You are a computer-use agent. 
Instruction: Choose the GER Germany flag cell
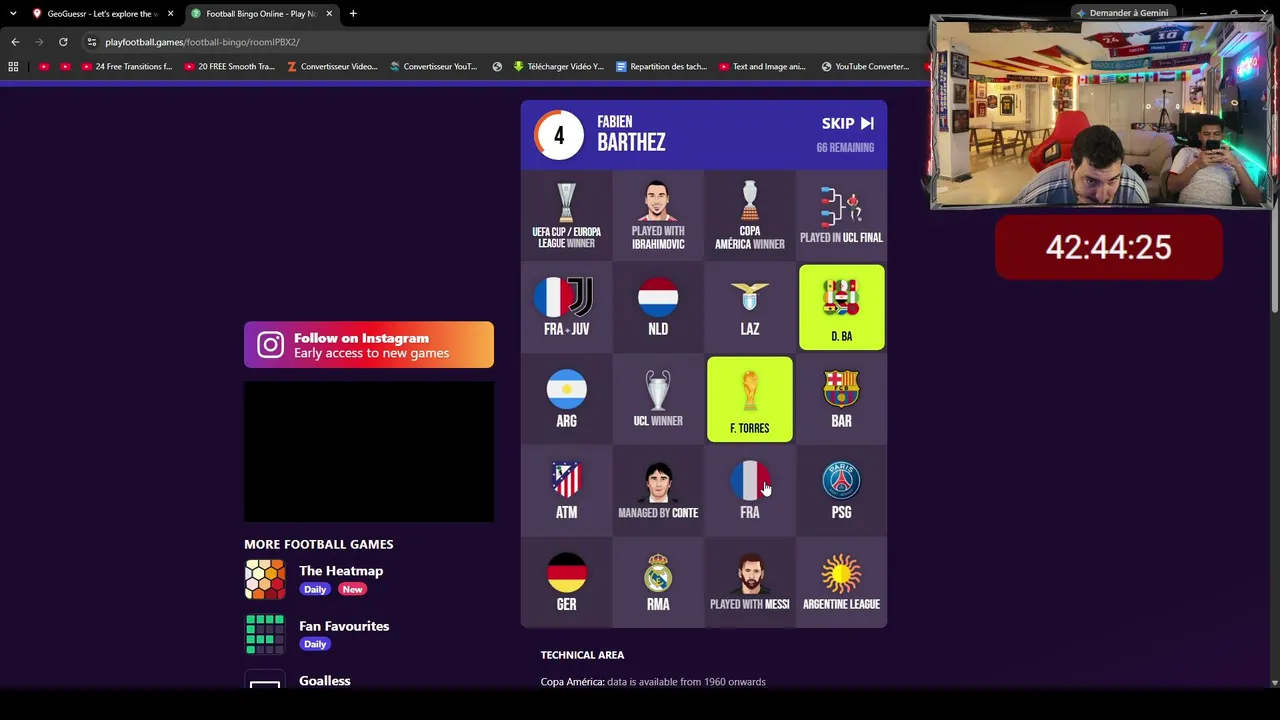(x=566, y=584)
